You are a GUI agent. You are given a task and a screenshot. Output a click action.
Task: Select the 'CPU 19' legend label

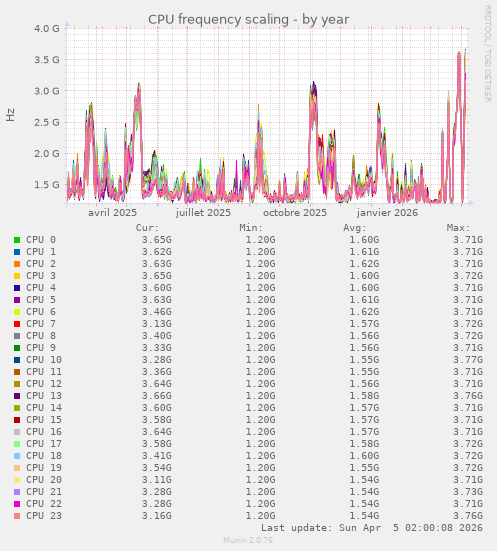pos(44,468)
